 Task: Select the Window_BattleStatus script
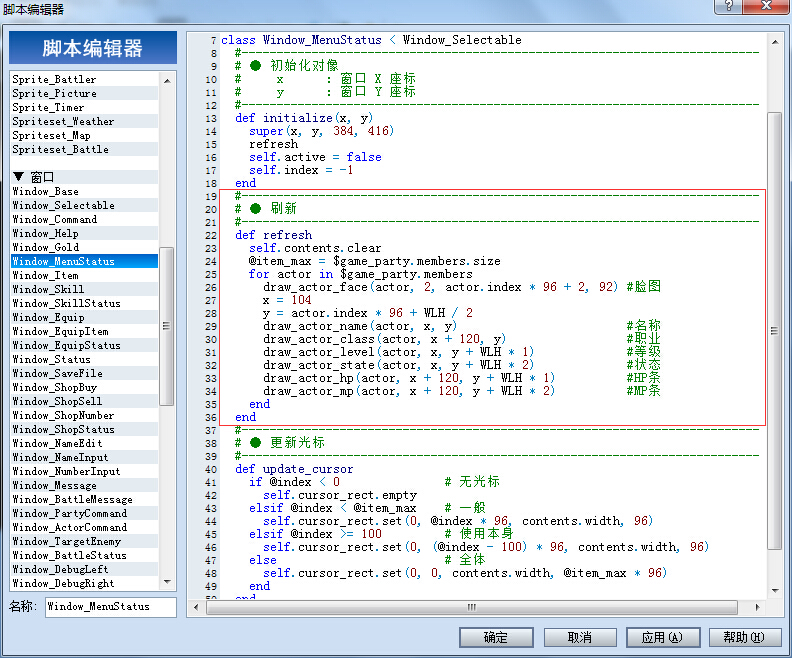click(84, 555)
